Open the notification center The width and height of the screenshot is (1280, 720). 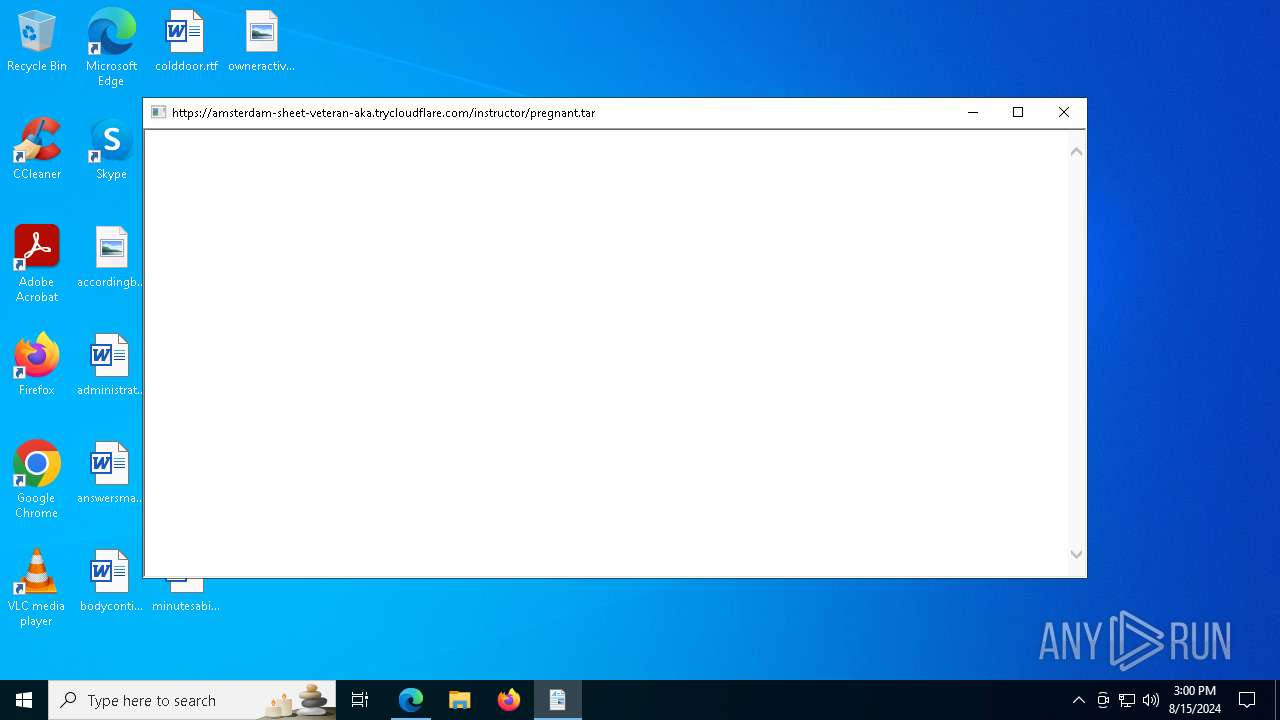tap(1247, 700)
